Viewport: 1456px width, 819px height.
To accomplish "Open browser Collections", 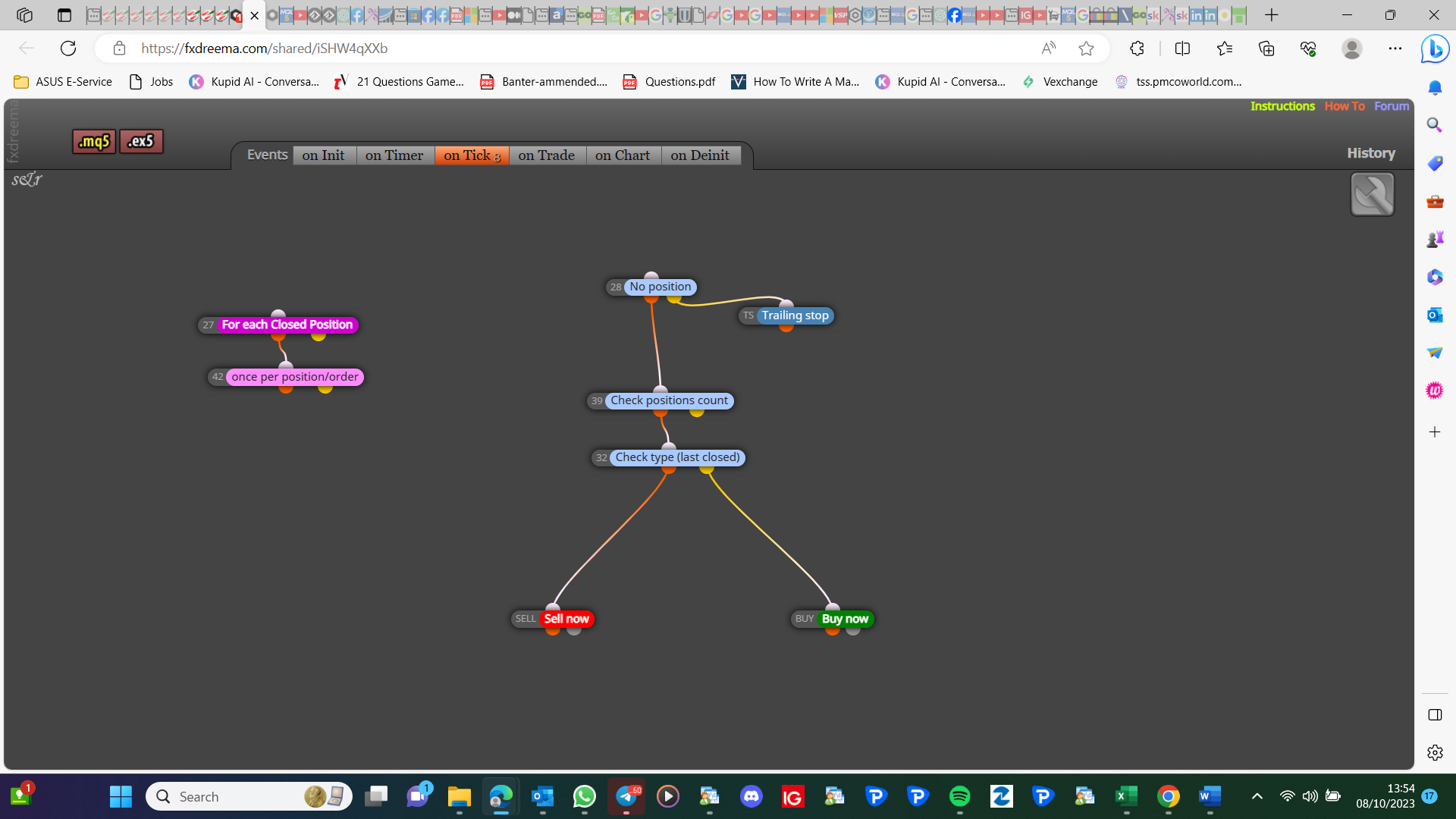I will tap(1266, 49).
